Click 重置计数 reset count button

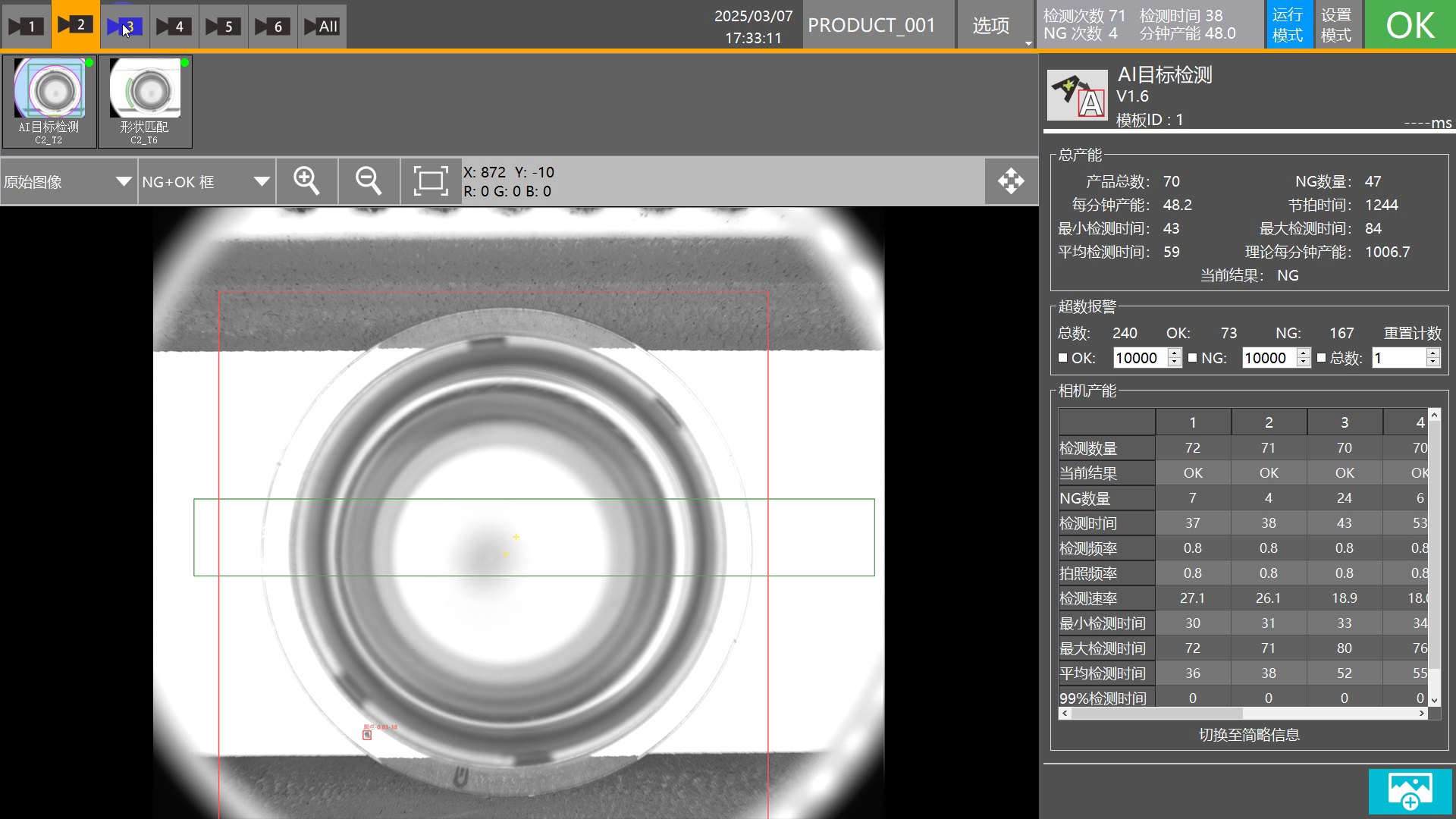1412,333
